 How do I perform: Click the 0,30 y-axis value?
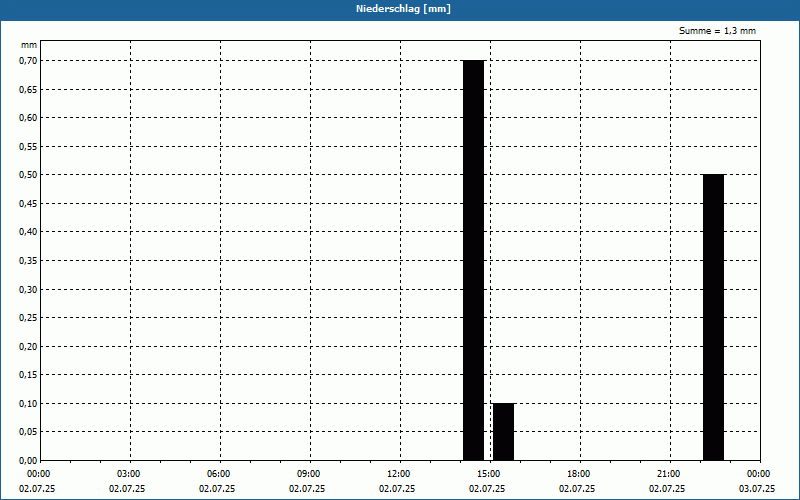(28, 289)
